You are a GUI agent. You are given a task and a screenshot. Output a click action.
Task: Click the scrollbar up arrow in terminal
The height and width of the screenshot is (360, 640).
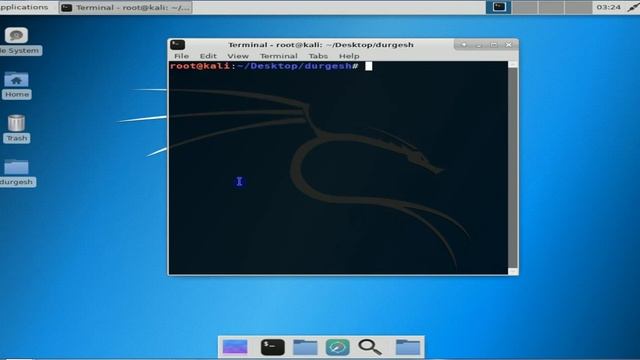pyautogui.click(x=513, y=64)
